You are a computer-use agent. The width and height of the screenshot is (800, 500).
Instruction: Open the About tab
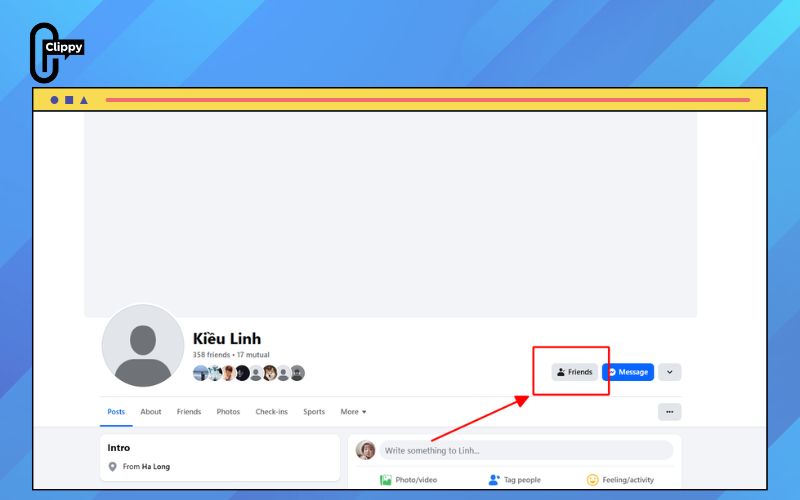tap(151, 412)
